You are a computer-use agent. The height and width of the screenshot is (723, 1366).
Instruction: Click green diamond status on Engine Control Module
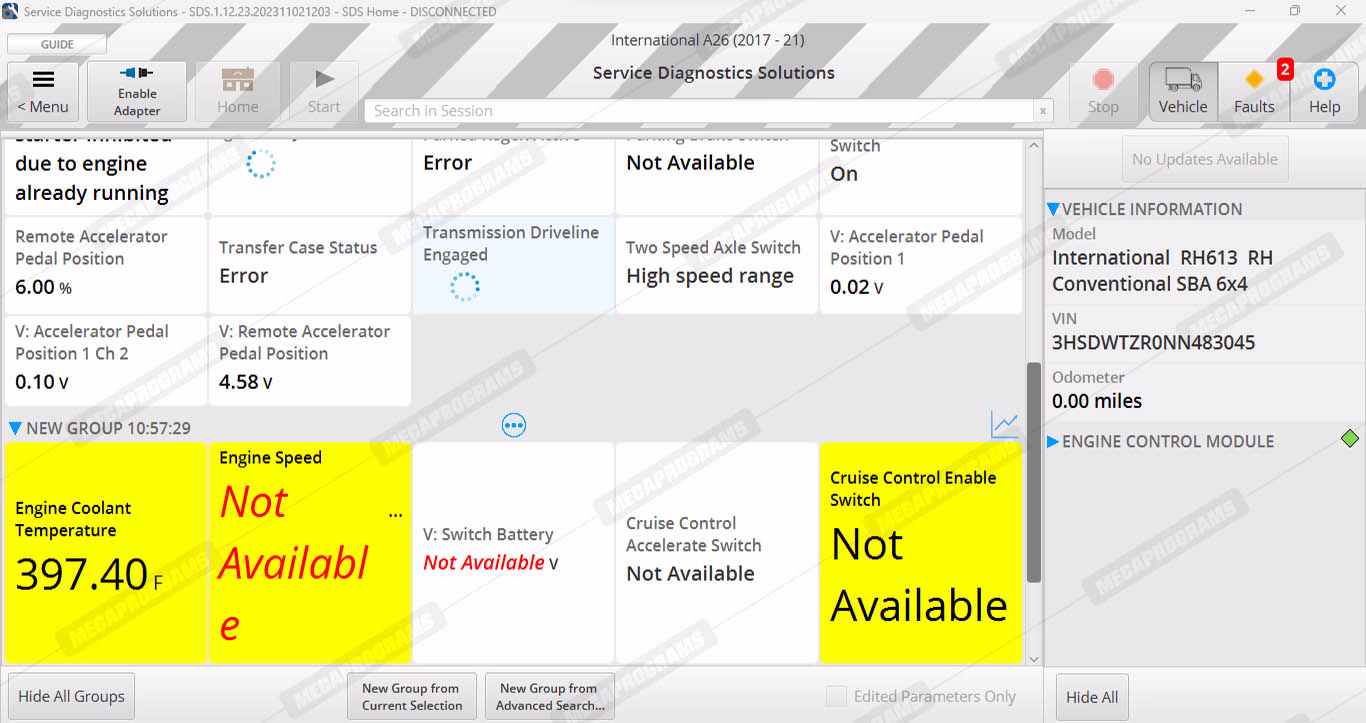(x=1350, y=438)
